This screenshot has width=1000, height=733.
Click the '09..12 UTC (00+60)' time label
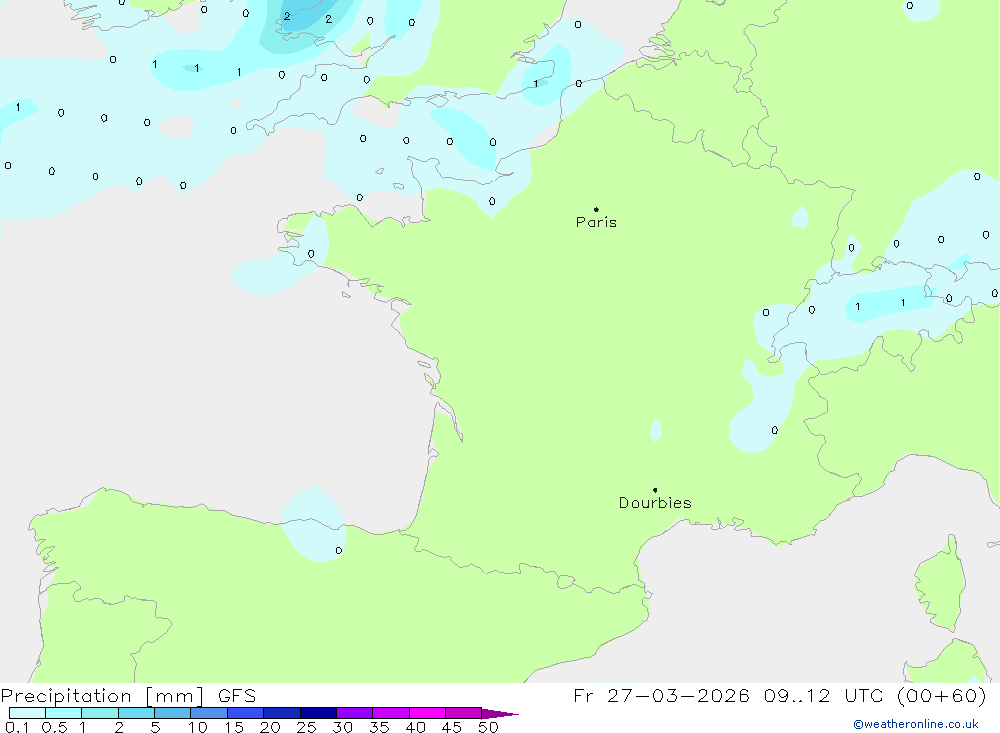[875, 695]
